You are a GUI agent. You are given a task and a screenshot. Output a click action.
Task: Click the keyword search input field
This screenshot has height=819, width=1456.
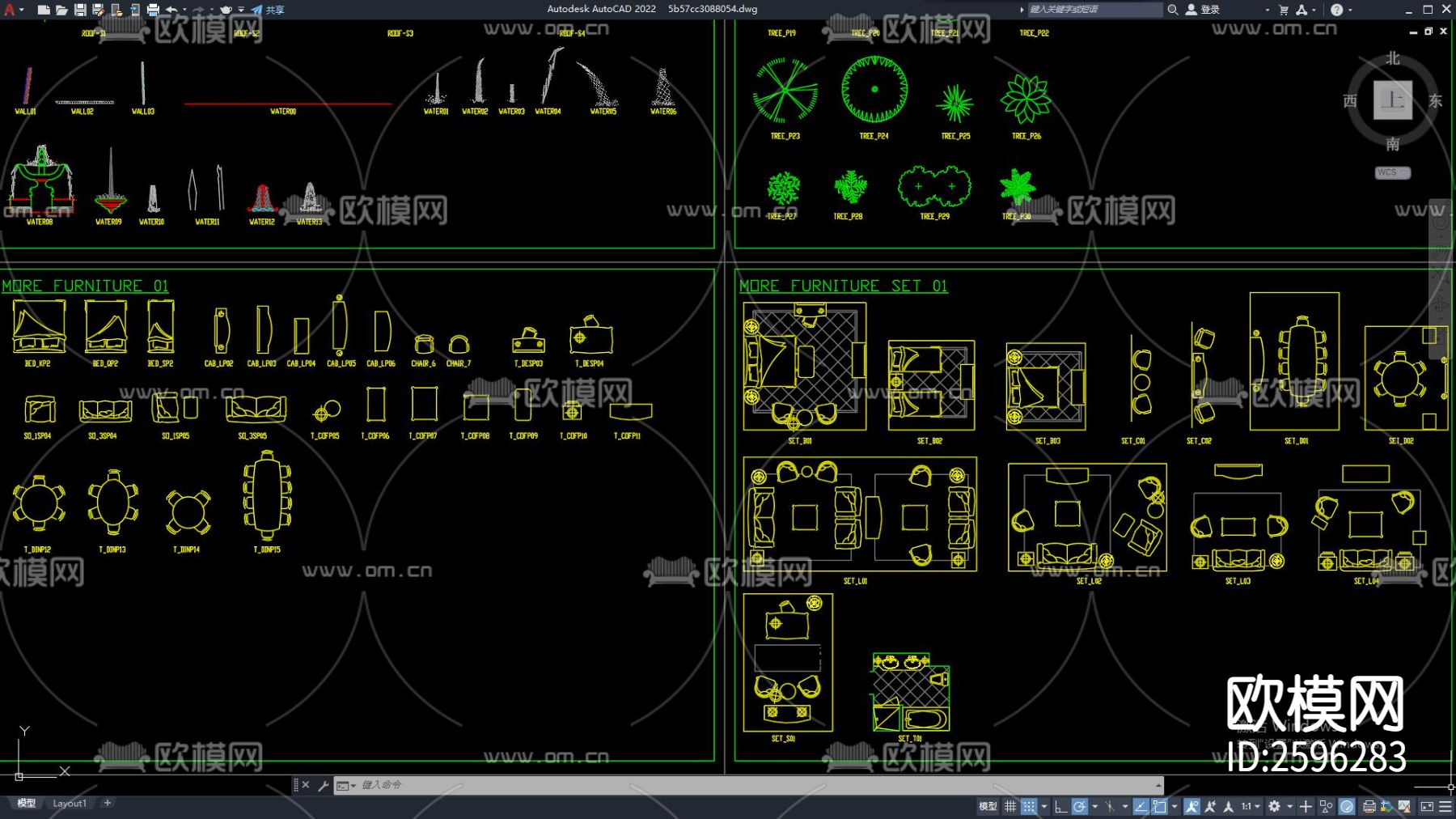coord(1094,10)
